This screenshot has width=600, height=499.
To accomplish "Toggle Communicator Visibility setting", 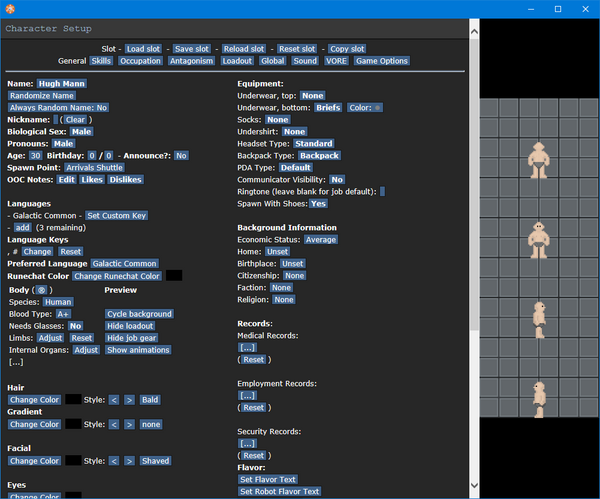I will [337, 180].
